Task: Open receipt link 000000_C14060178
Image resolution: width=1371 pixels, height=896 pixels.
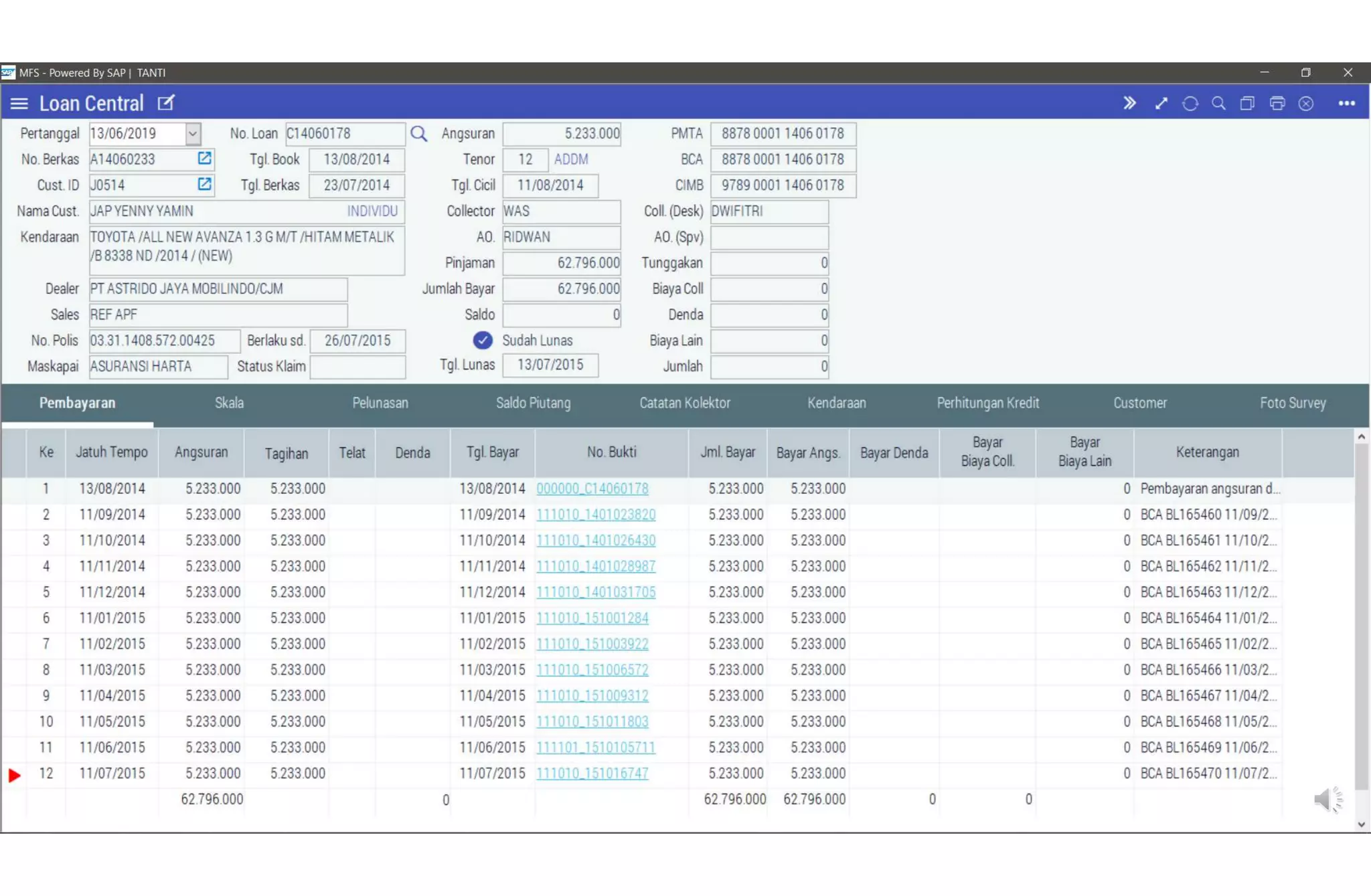Action: [592, 489]
